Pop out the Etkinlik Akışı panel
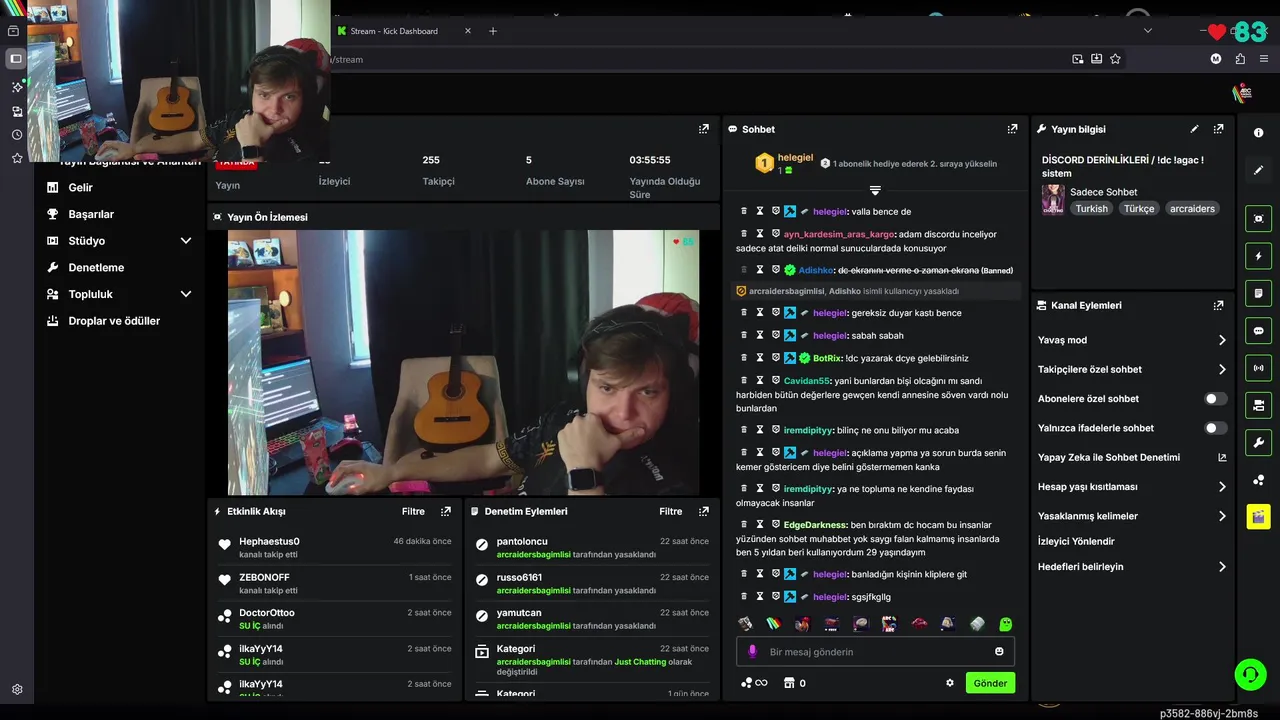1280x720 pixels. [x=446, y=511]
